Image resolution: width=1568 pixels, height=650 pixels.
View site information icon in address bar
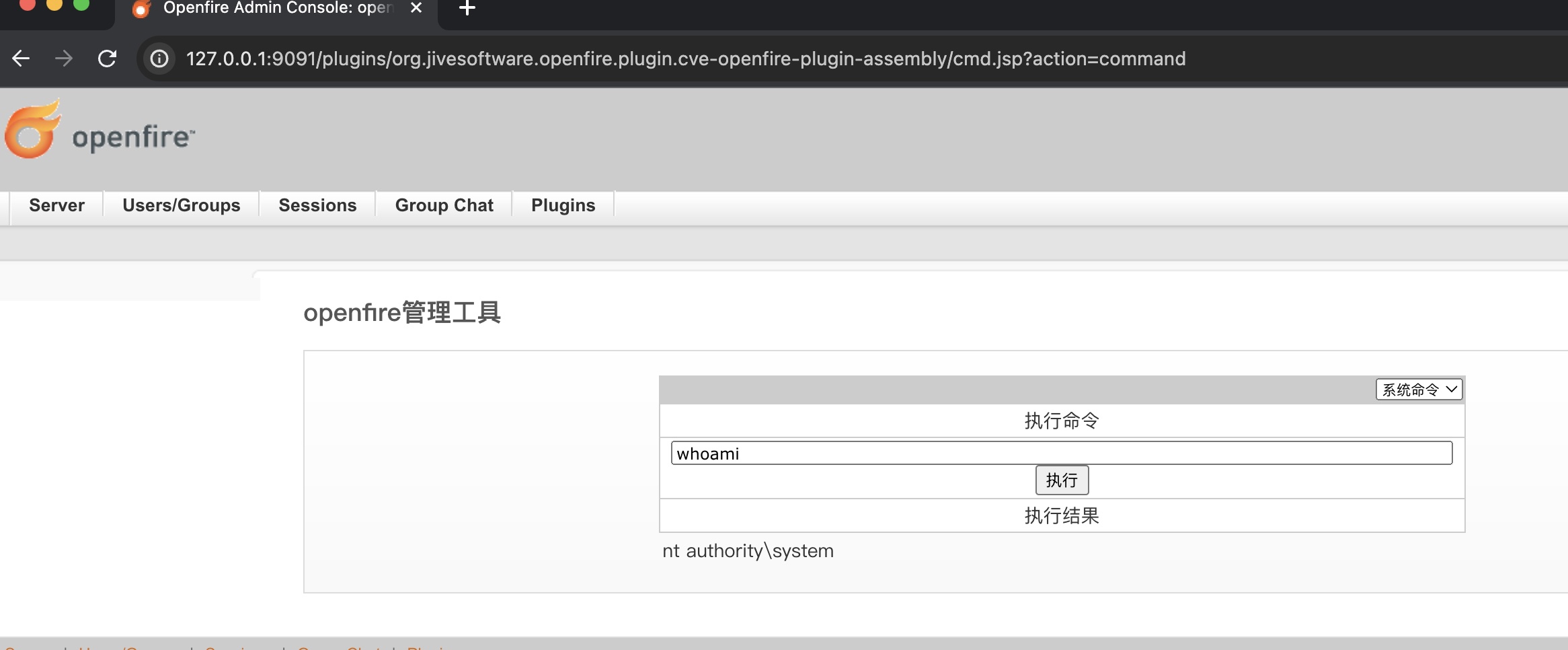click(159, 59)
